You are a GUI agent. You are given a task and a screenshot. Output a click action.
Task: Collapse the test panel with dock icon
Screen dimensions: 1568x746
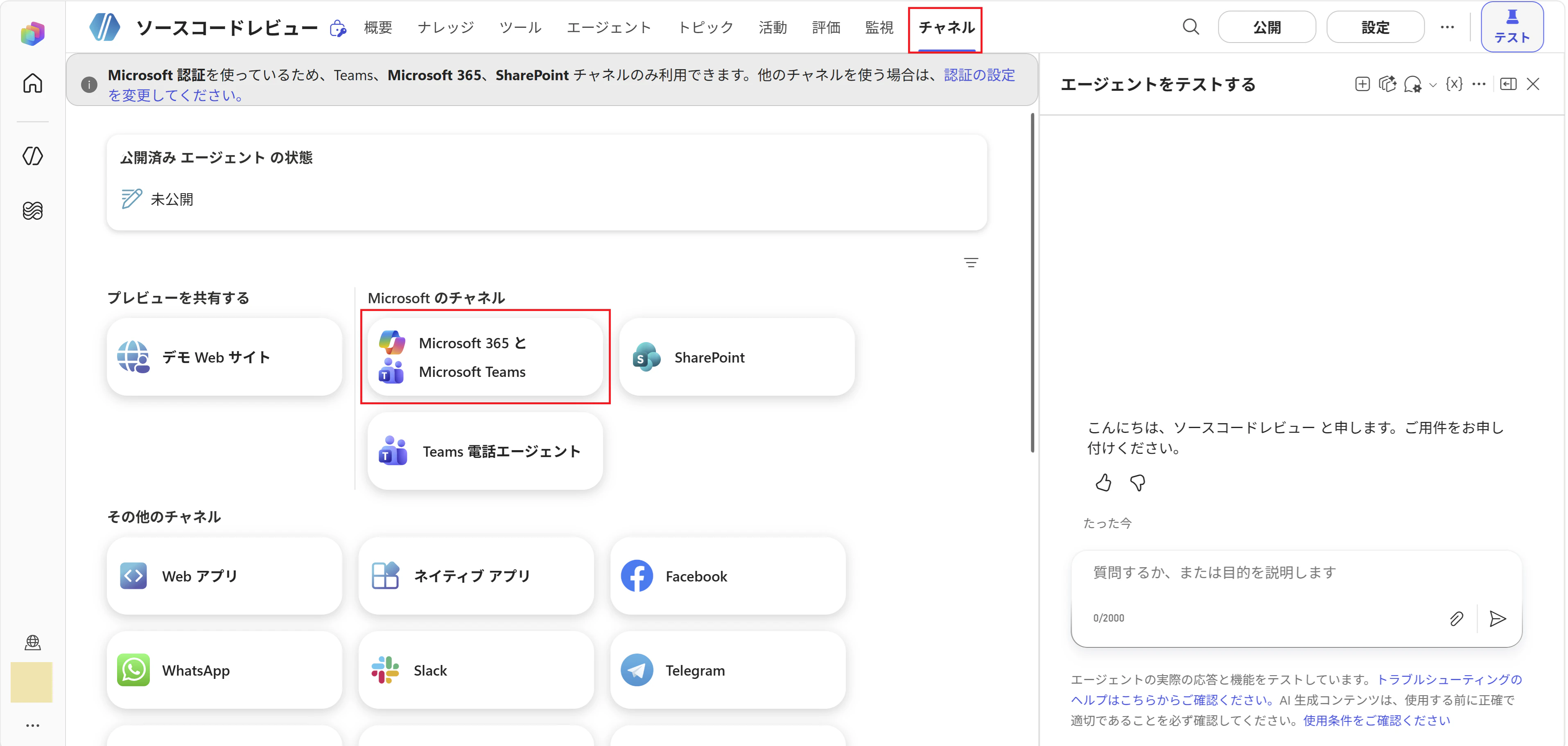(x=1508, y=84)
